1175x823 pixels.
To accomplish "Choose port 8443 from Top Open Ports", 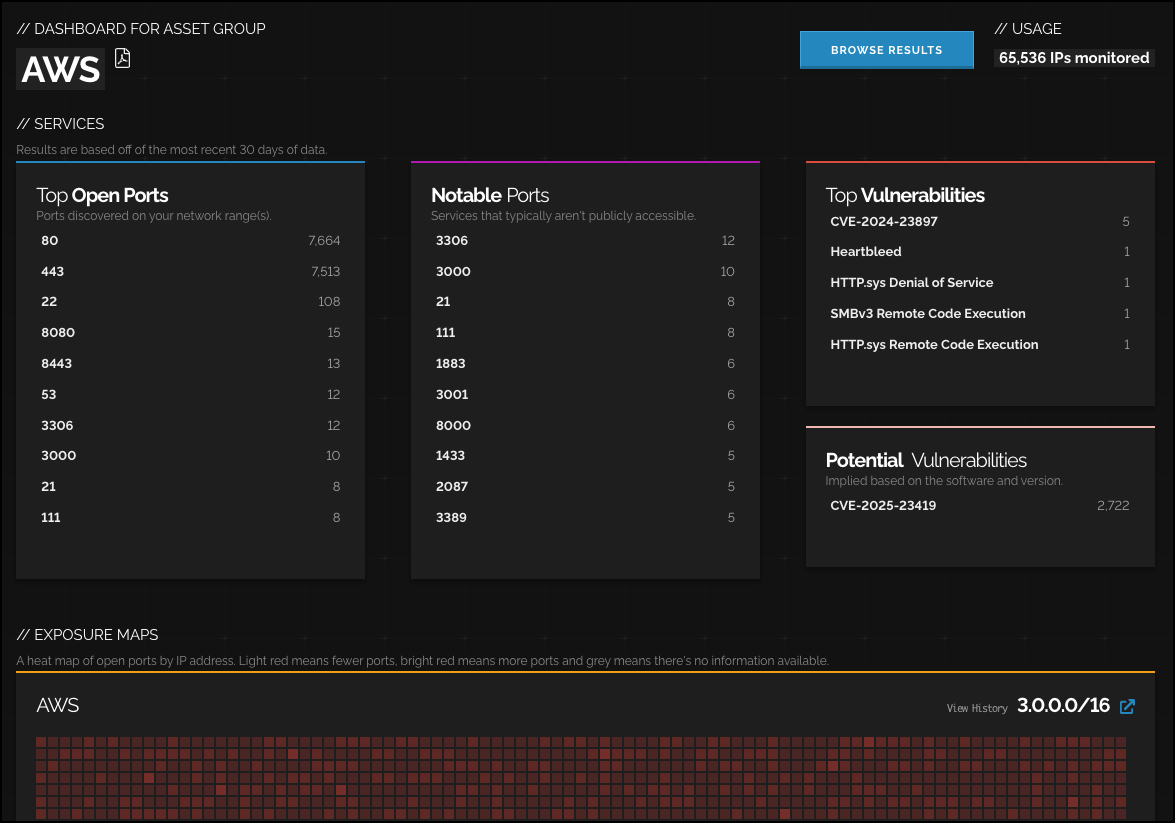I will (x=57, y=364).
